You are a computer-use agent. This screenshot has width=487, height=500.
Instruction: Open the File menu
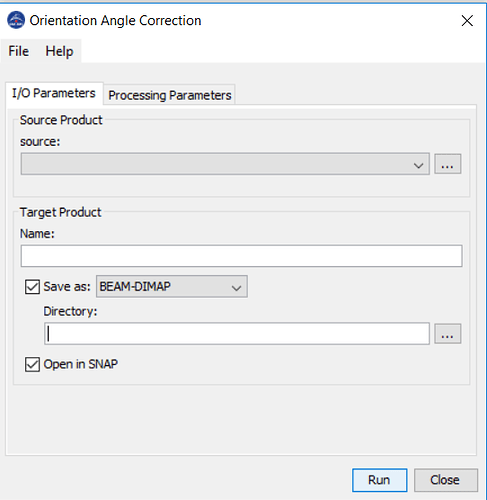19,51
